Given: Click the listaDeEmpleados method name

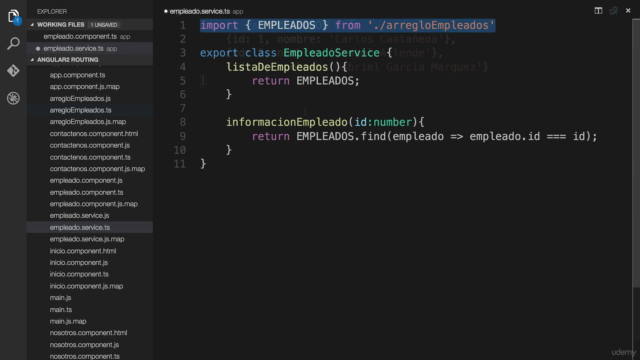Looking at the screenshot, I should [277, 67].
